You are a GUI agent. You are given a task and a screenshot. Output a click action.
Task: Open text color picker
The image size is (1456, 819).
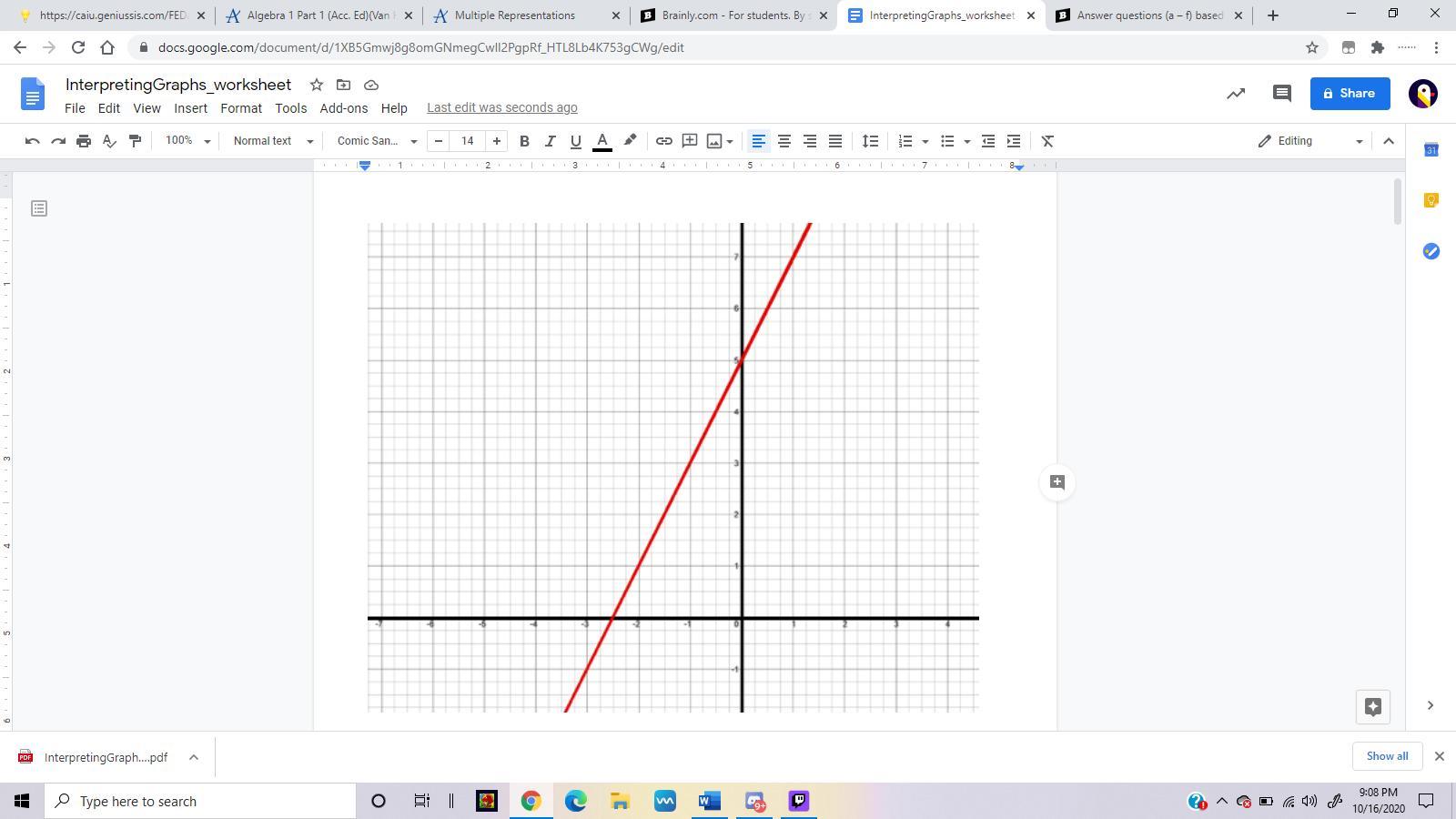pyautogui.click(x=602, y=141)
